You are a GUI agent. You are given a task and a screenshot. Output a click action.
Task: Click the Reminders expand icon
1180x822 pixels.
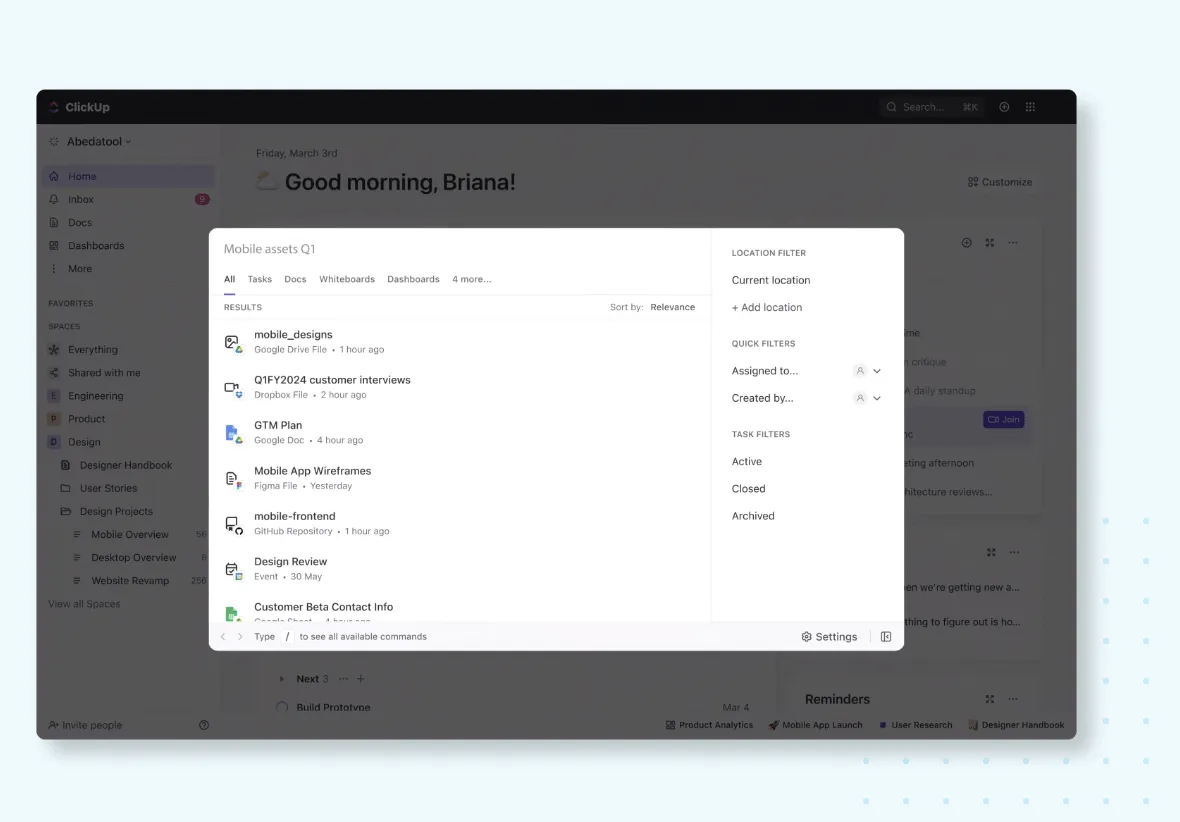(x=990, y=699)
